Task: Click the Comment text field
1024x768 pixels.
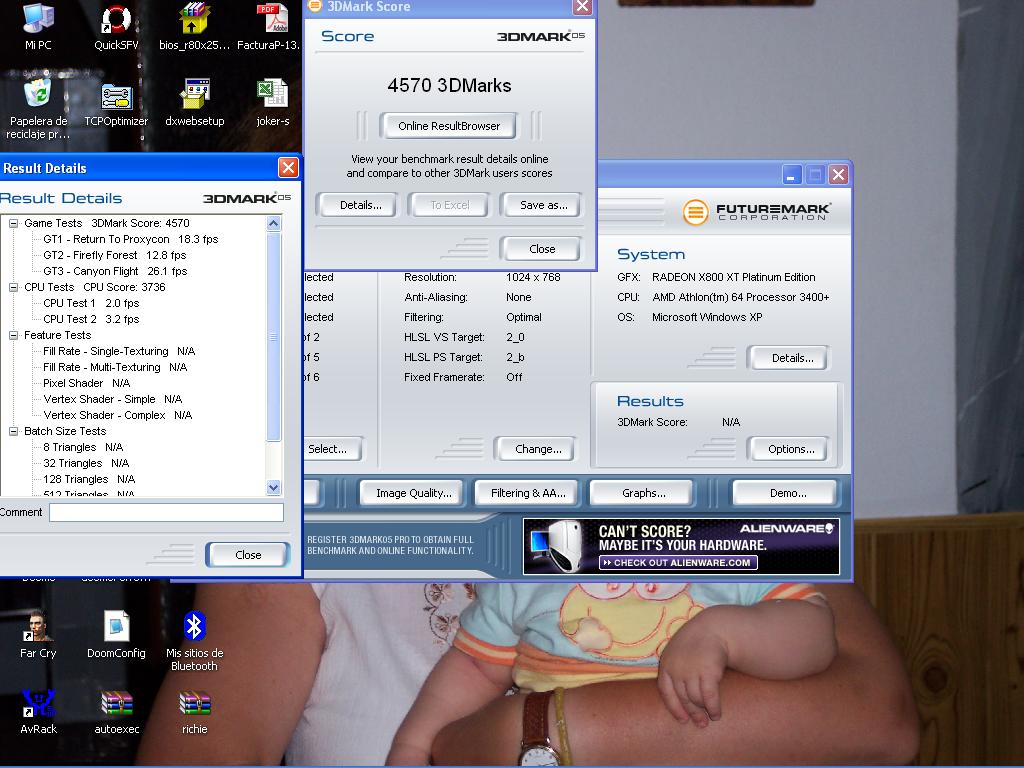Action: click(x=166, y=512)
